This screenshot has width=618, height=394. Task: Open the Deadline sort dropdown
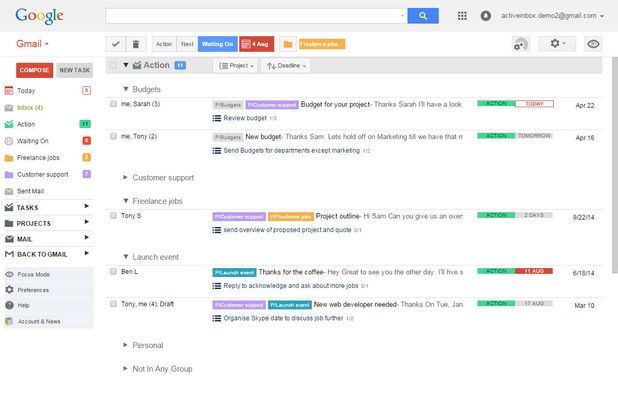point(287,66)
